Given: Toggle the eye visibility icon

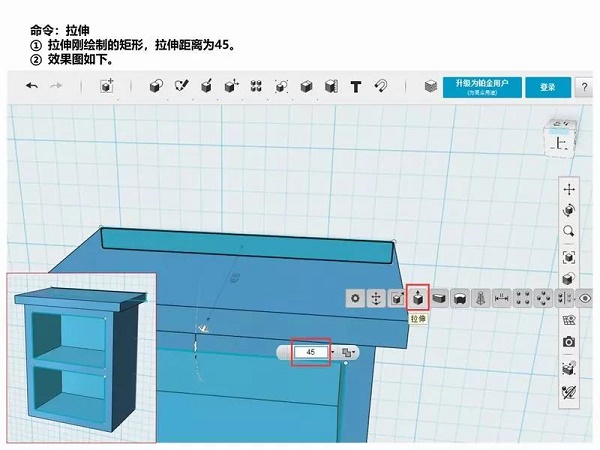Looking at the screenshot, I should point(585,298).
